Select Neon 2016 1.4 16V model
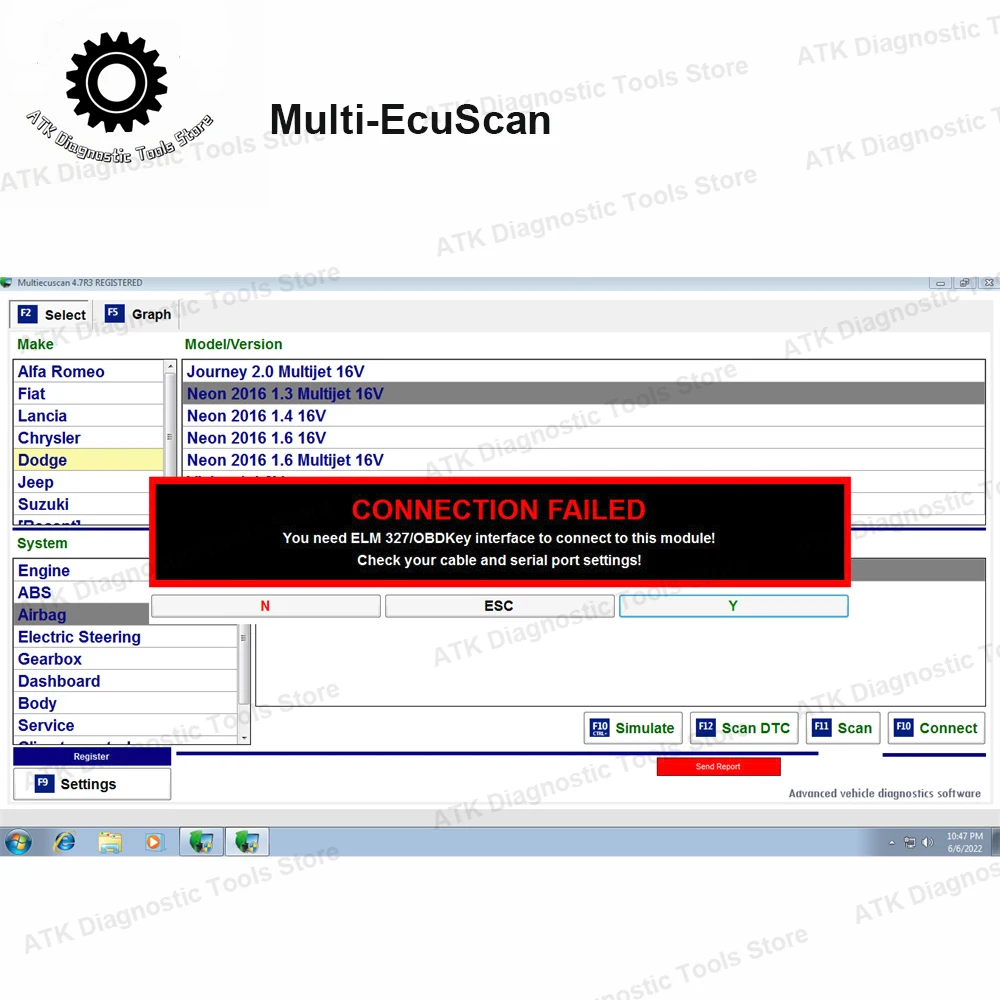Image resolution: width=1000 pixels, height=1000 pixels. (x=584, y=416)
